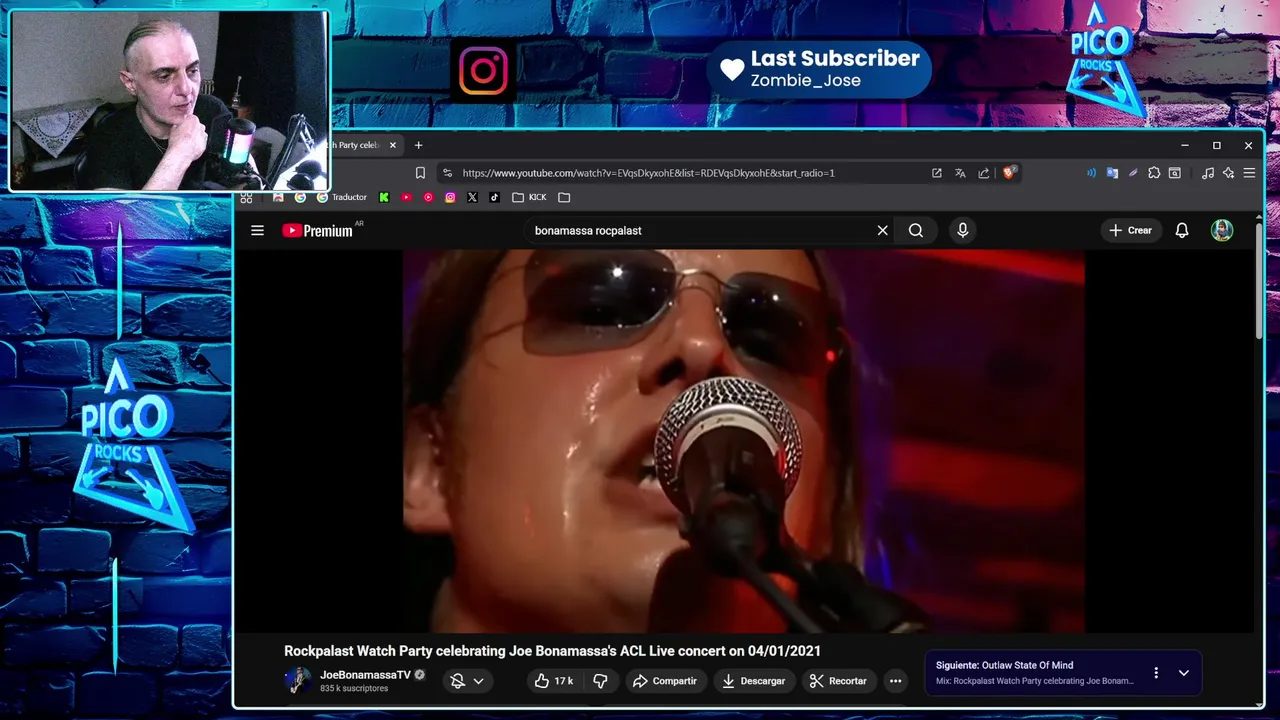The image size is (1280, 720).
Task: Open Brave Leo AI sparkle icon
Action: pos(1229,173)
